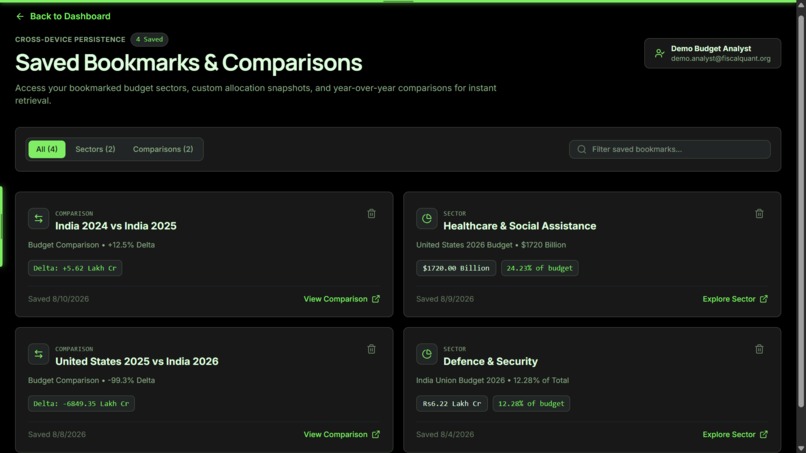The height and width of the screenshot is (453, 806).
Task: View Comparison for India 2024 vs India 2025
Action: (341, 299)
